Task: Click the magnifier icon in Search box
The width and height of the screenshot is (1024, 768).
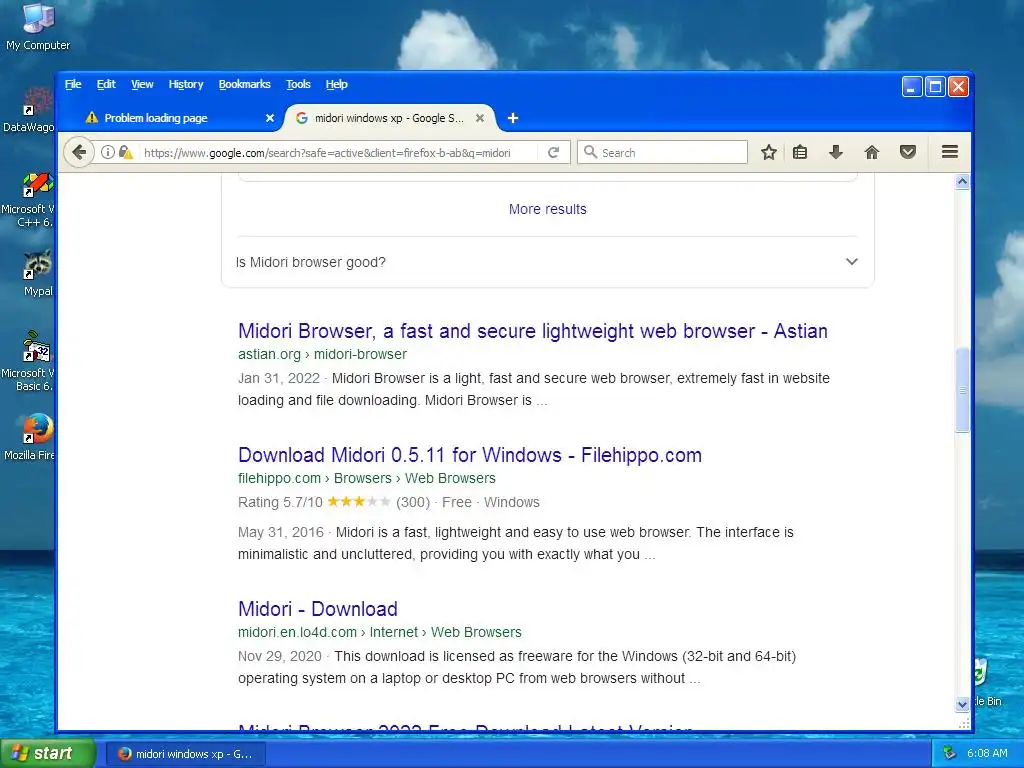Action: [x=590, y=152]
